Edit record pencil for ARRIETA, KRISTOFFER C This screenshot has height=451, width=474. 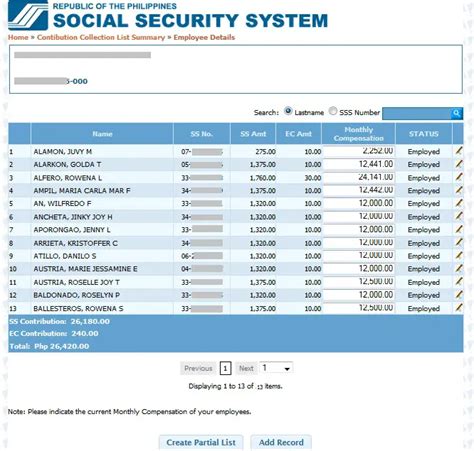tap(459, 242)
